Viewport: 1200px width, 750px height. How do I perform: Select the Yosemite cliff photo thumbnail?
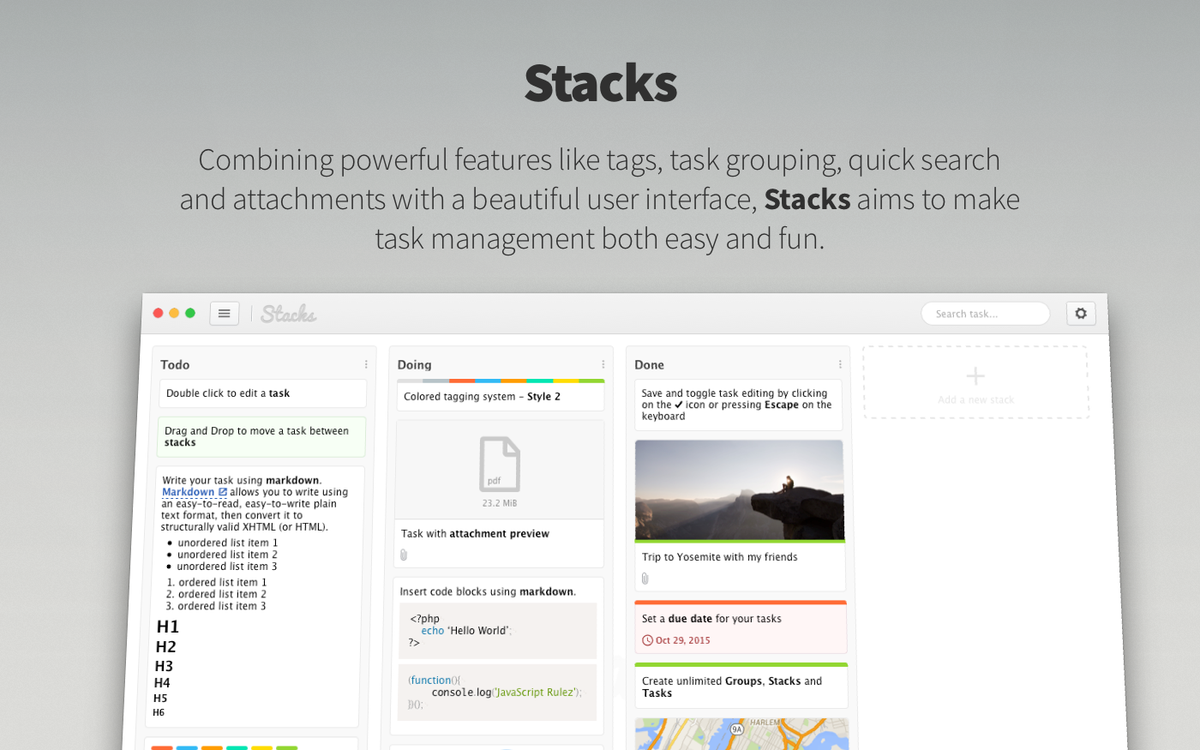pos(740,490)
